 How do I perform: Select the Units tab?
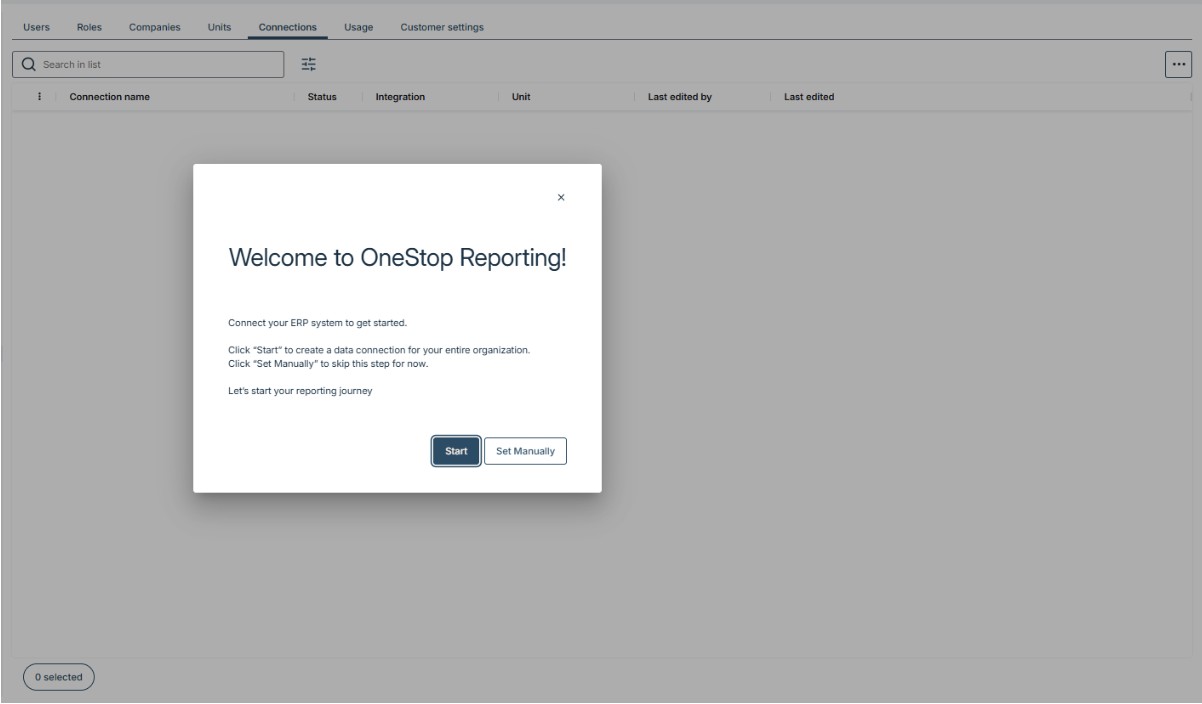click(x=219, y=27)
